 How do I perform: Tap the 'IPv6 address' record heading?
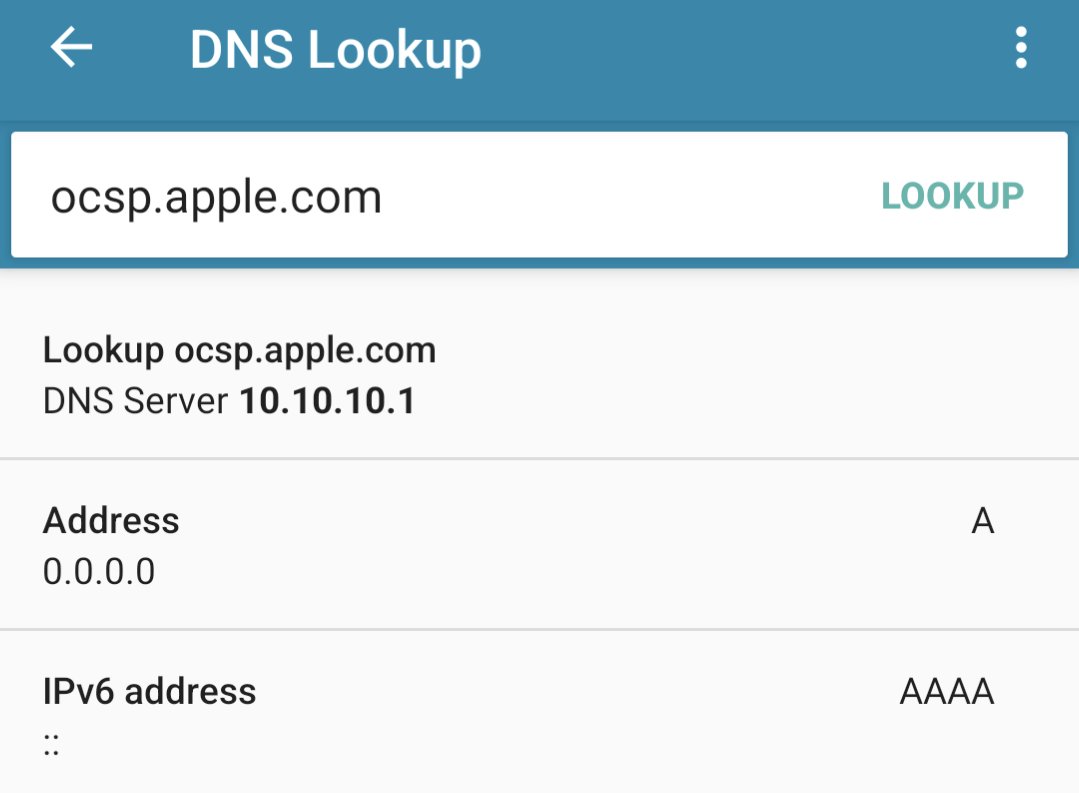coord(149,691)
